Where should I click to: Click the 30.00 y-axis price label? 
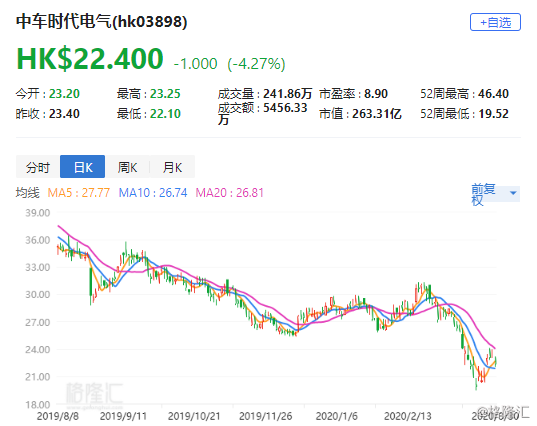coord(38,295)
